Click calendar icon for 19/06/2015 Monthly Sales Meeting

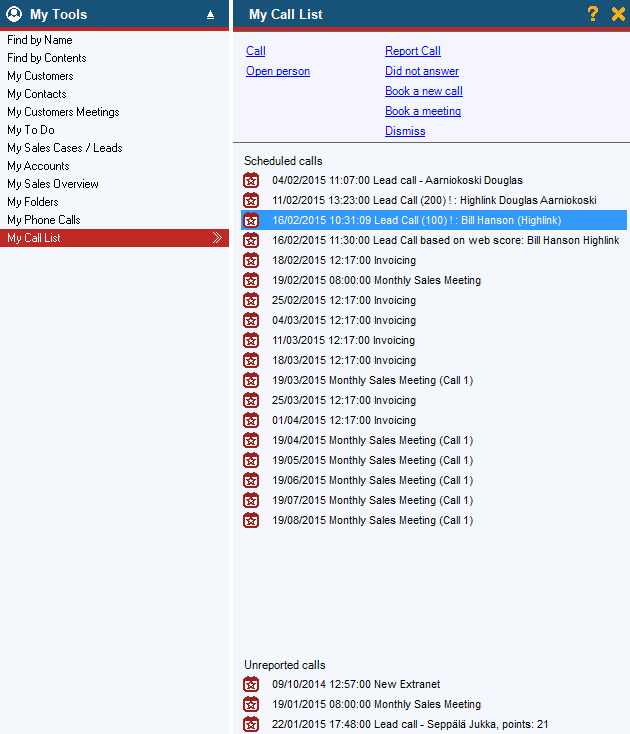(x=251, y=481)
